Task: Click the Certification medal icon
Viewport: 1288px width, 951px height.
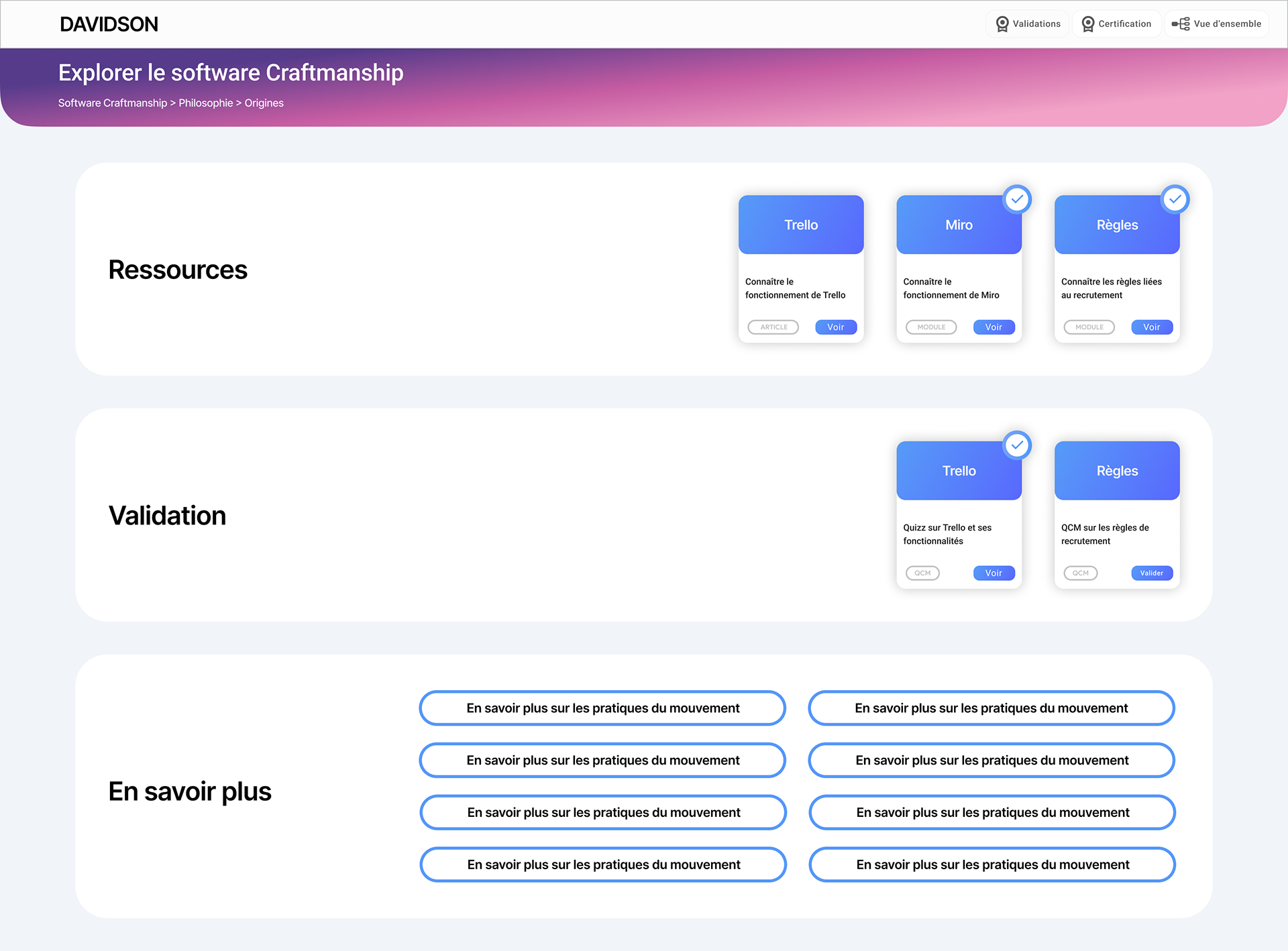Action: 1087,24
